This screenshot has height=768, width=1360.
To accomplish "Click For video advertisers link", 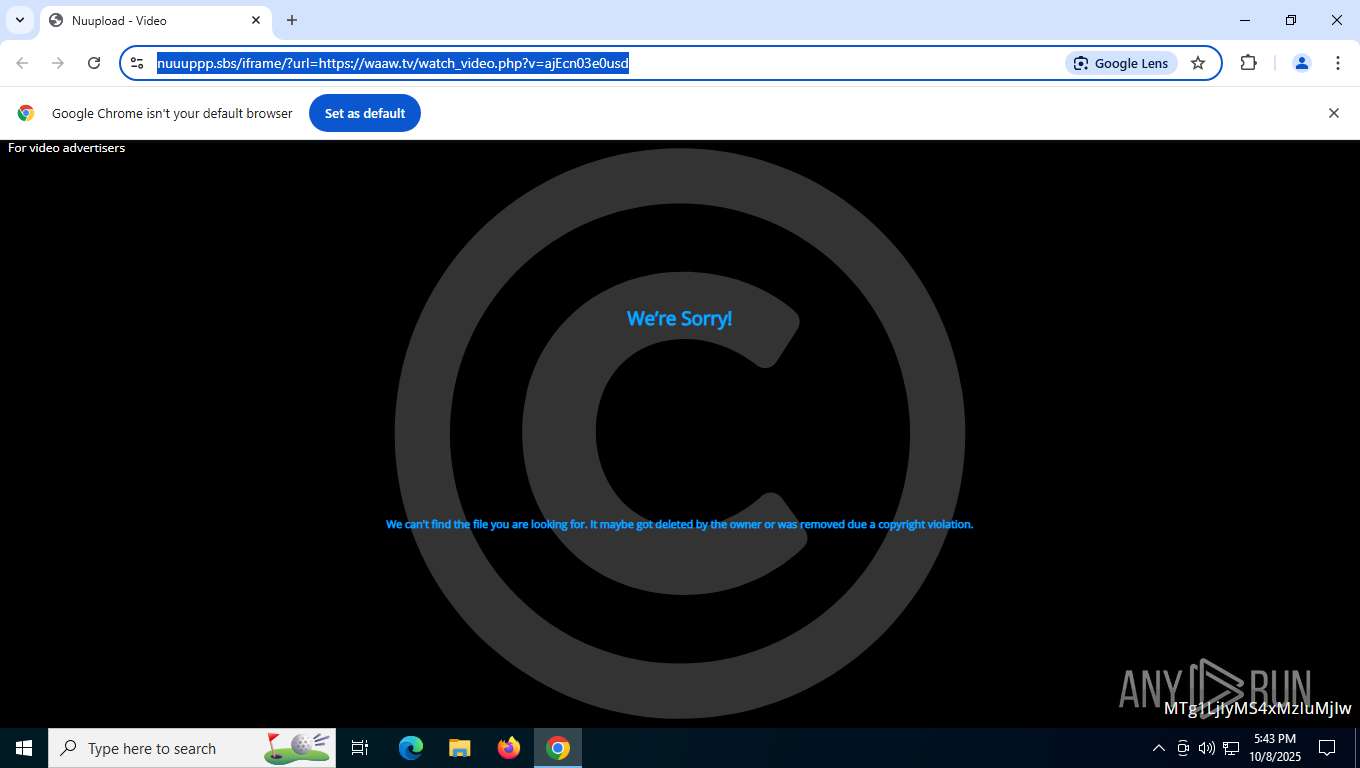I will coord(67,148).
